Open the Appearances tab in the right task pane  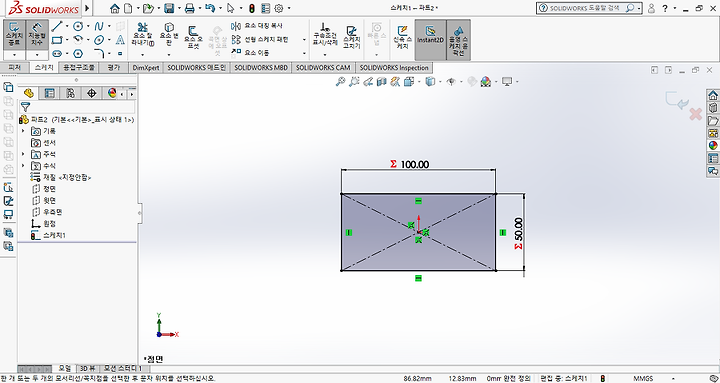click(x=713, y=146)
